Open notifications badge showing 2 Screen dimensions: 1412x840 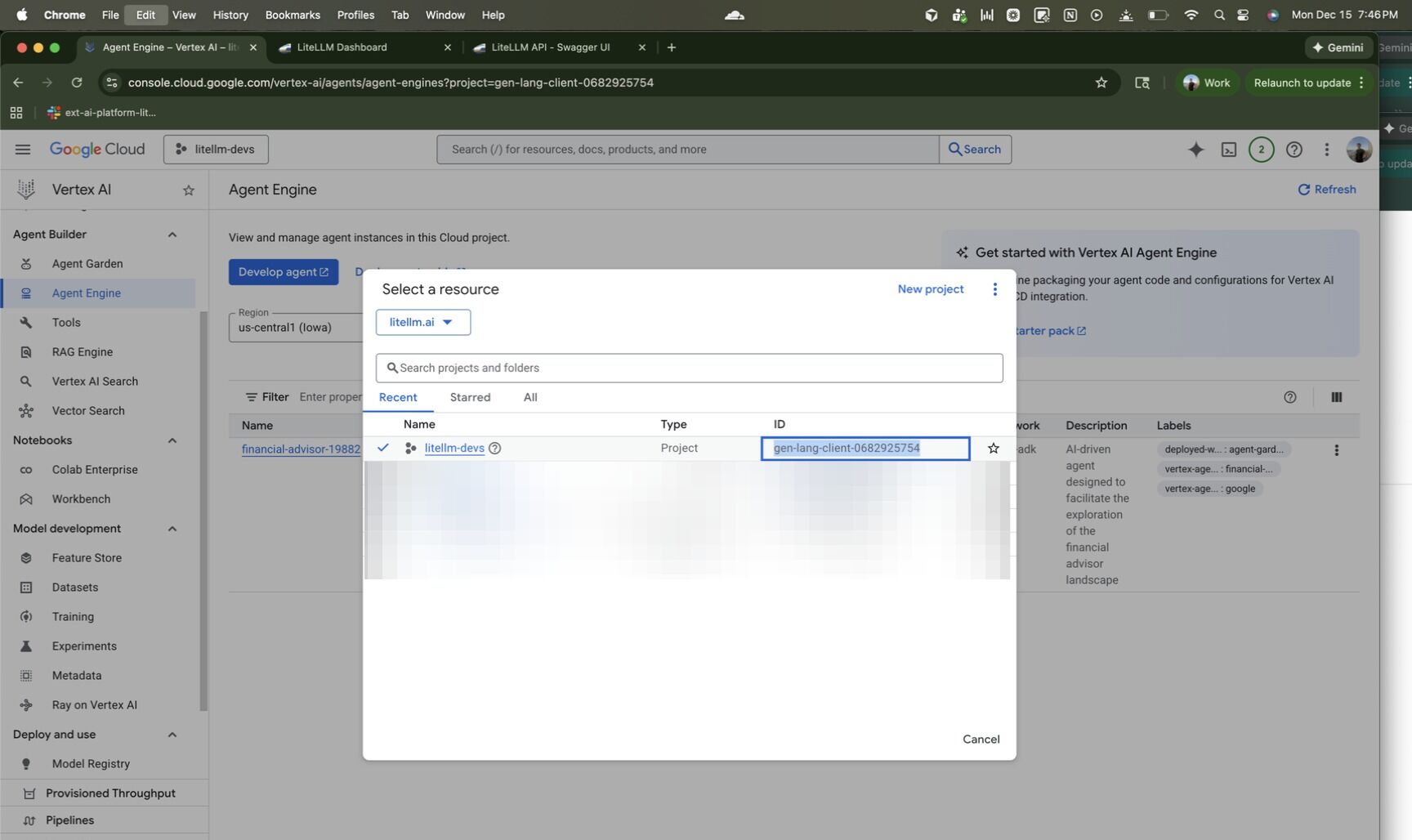(1261, 150)
